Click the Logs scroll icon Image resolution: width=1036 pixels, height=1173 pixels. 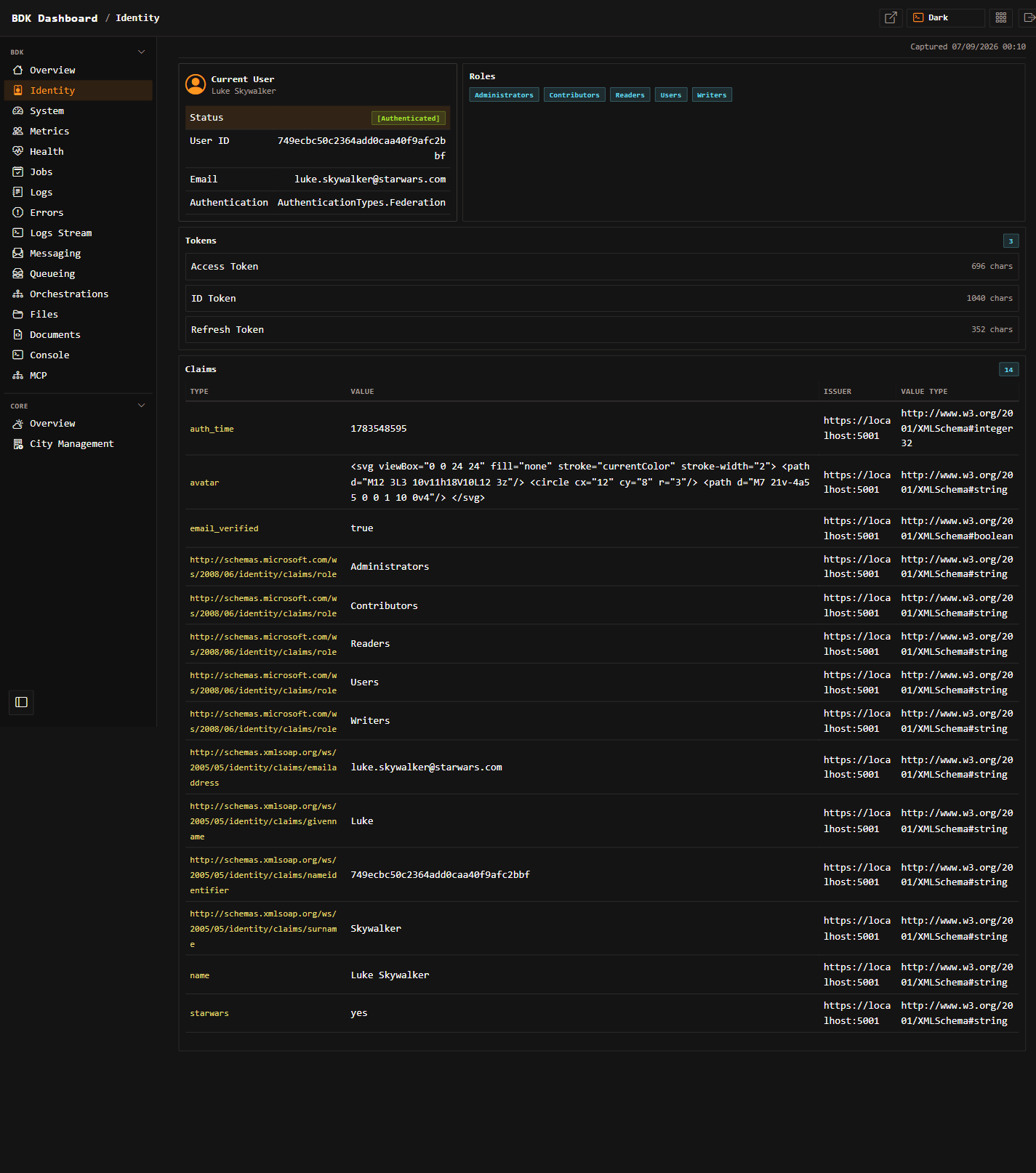(x=18, y=192)
